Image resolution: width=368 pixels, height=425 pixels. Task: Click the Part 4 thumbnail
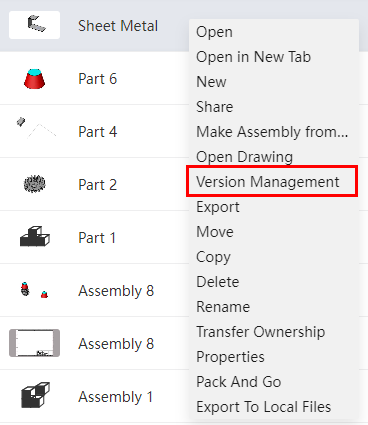(36, 127)
